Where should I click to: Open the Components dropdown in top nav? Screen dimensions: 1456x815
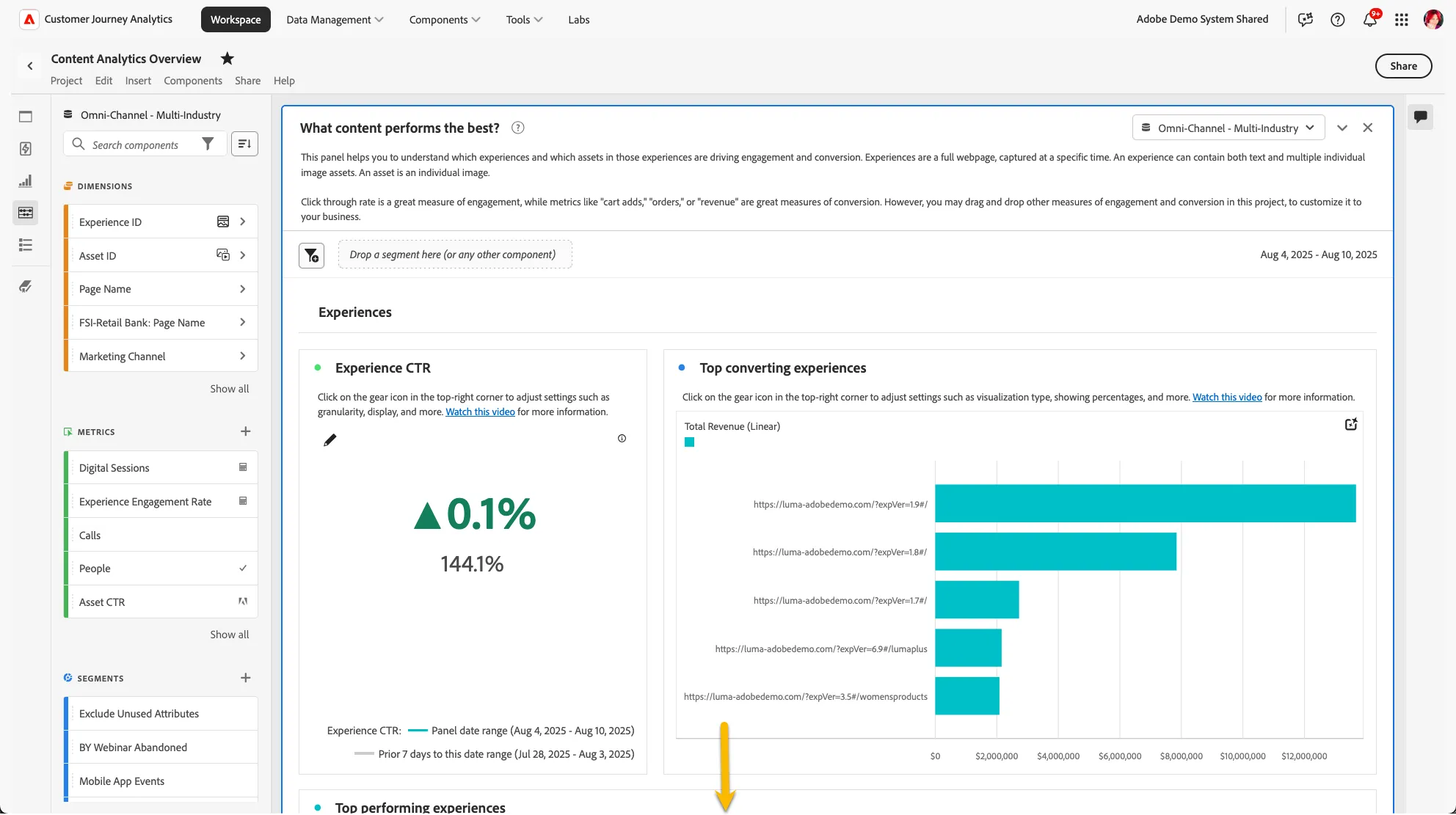pyautogui.click(x=445, y=20)
